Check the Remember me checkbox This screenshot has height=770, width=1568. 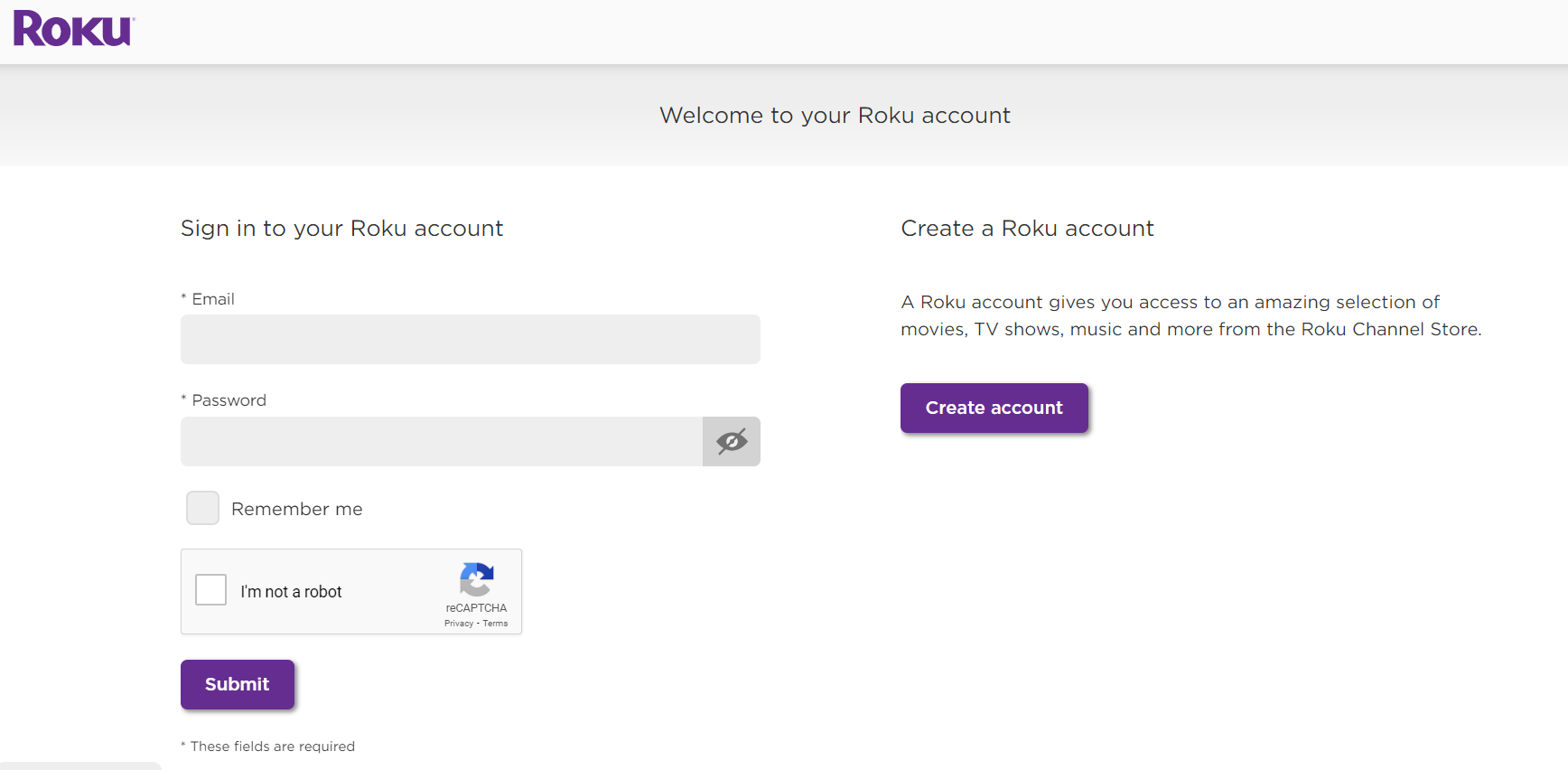click(202, 508)
